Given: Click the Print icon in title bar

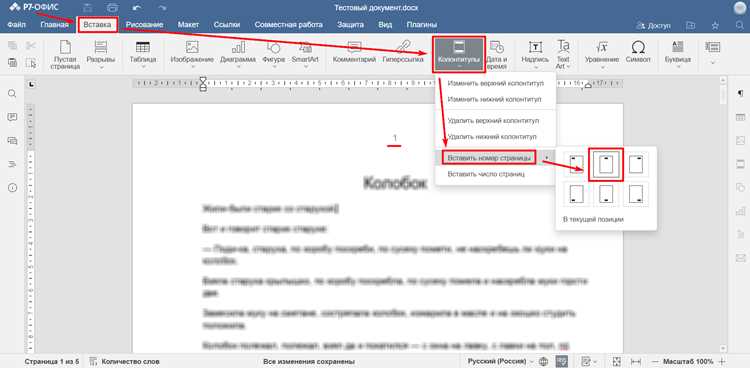Looking at the screenshot, I should pyautogui.click(x=112, y=8).
